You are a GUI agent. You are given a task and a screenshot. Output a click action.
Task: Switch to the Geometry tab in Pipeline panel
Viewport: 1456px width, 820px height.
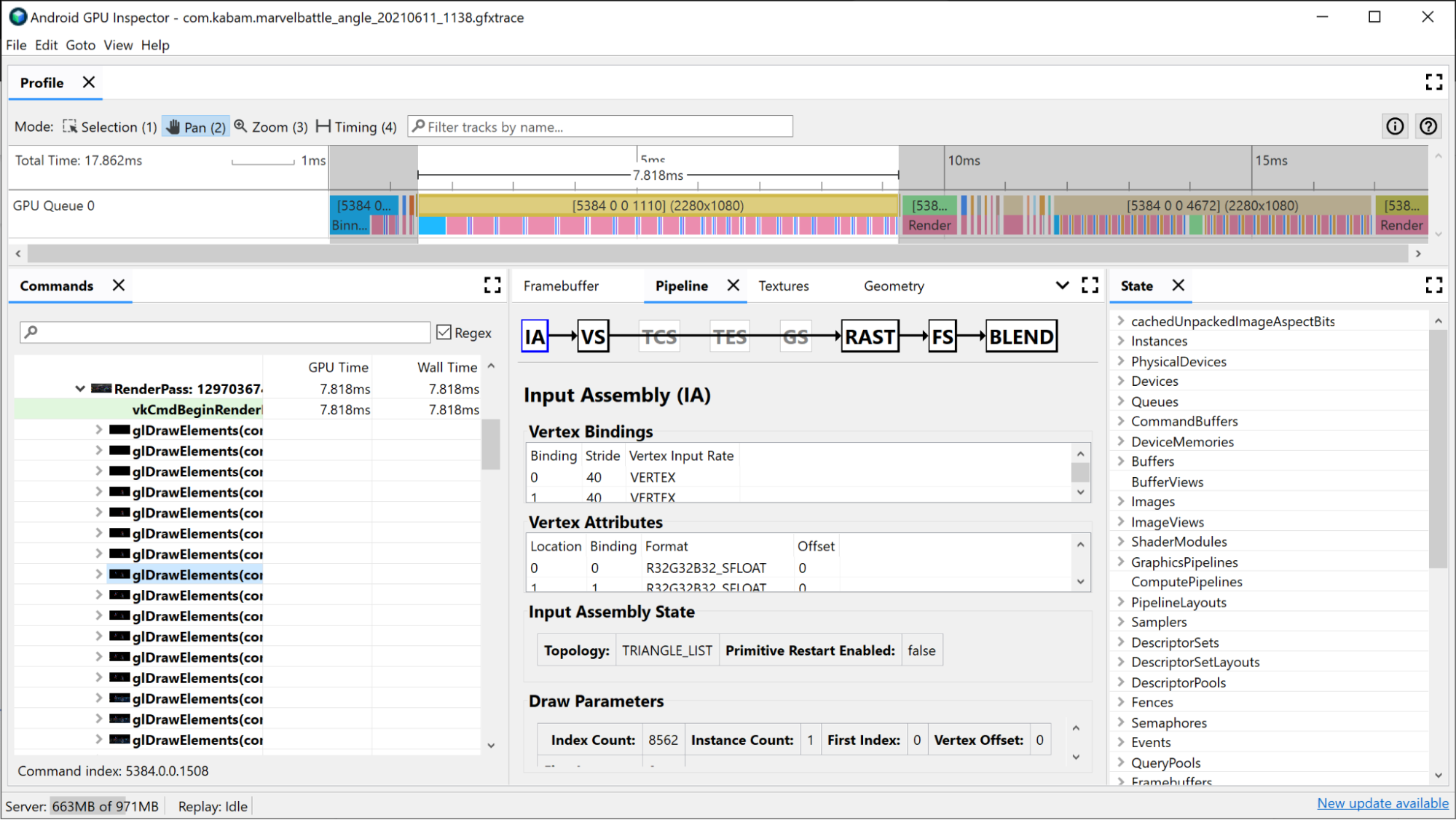(893, 286)
